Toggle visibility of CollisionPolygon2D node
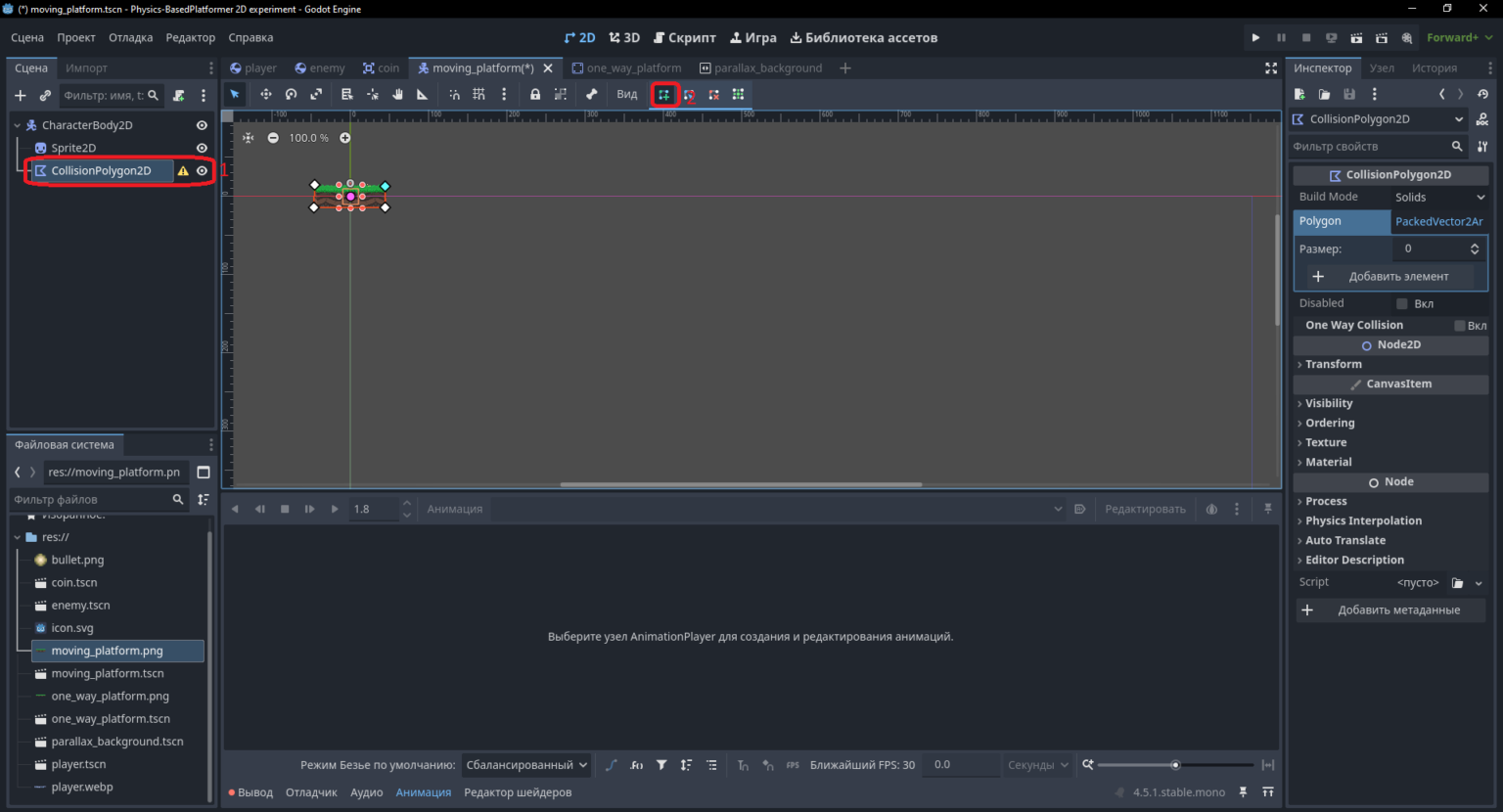 203,170
